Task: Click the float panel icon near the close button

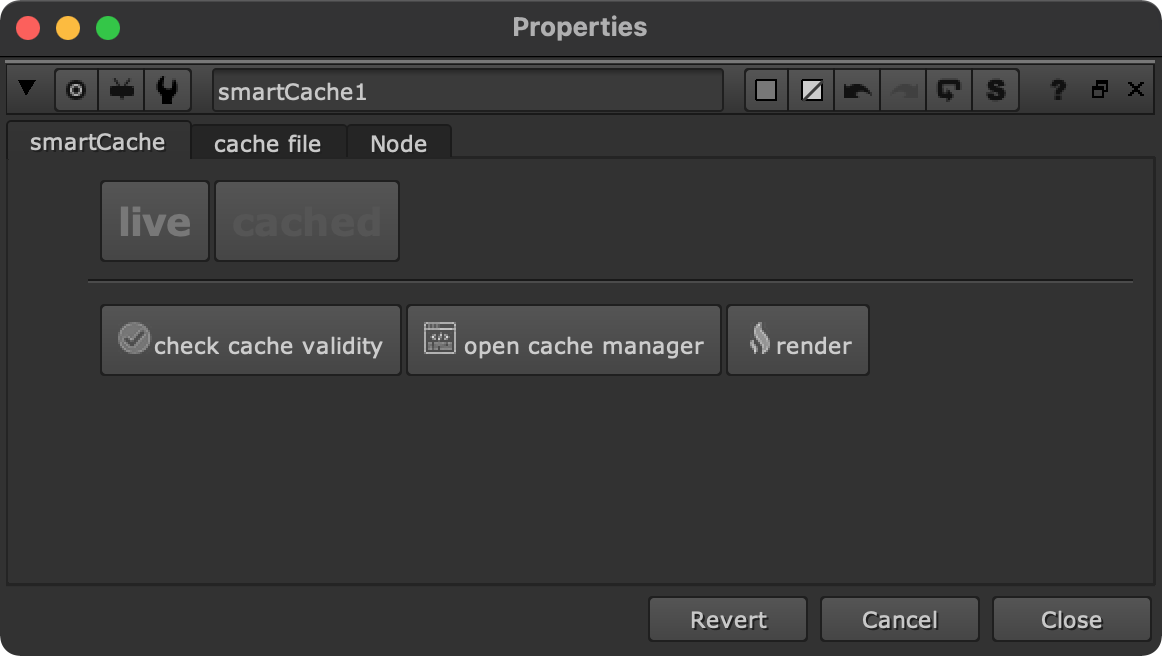Action: 1100,89
